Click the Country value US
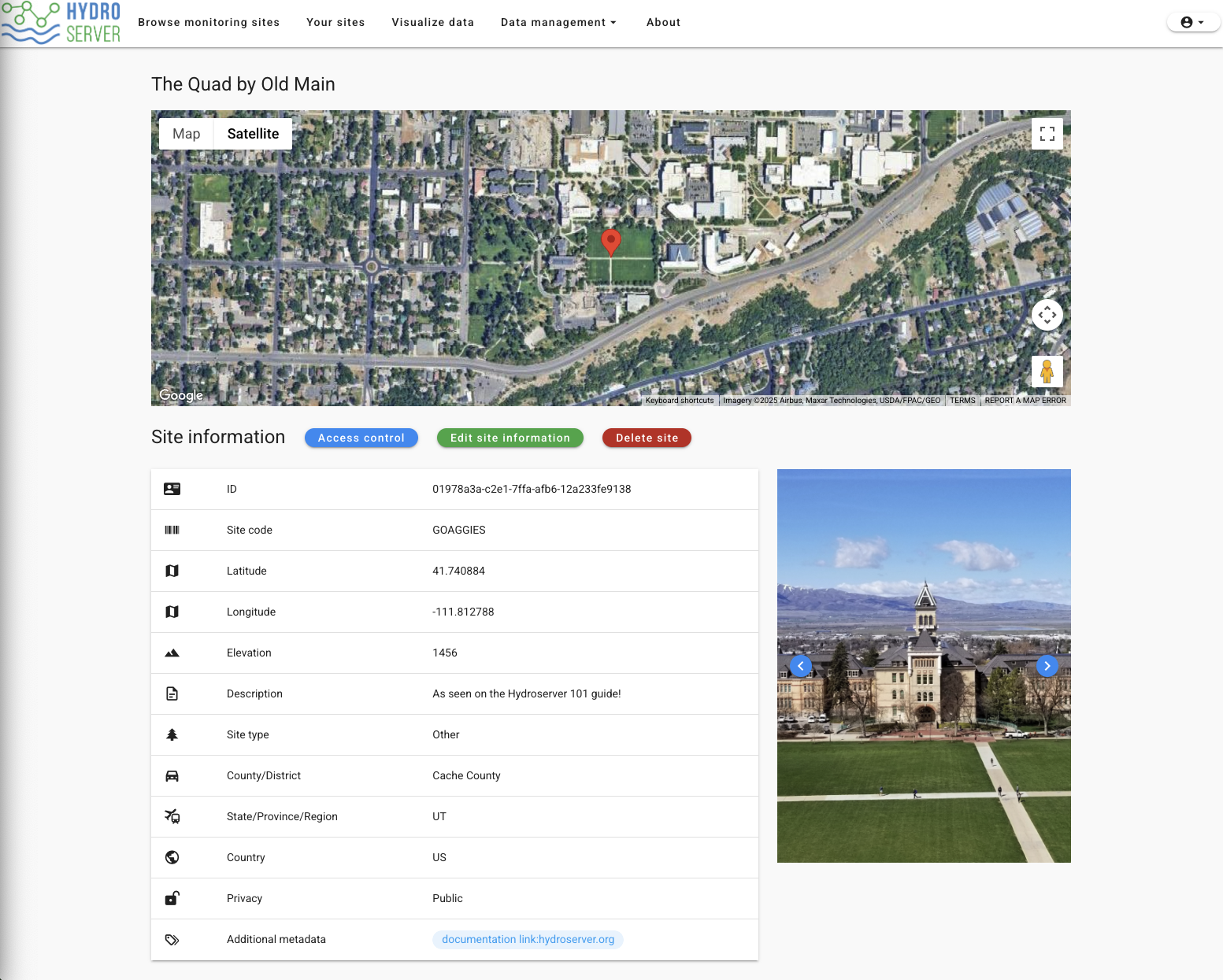Screen dimensions: 1223x980 [439, 857]
